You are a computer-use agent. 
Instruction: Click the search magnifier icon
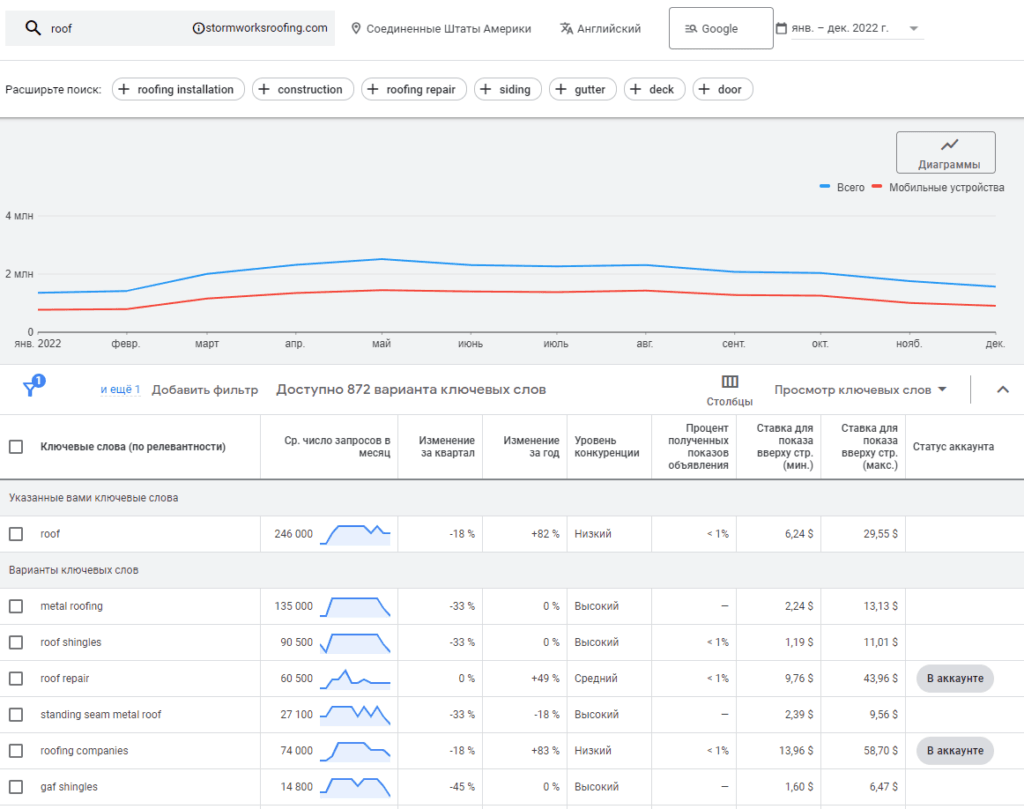click(x=33, y=28)
